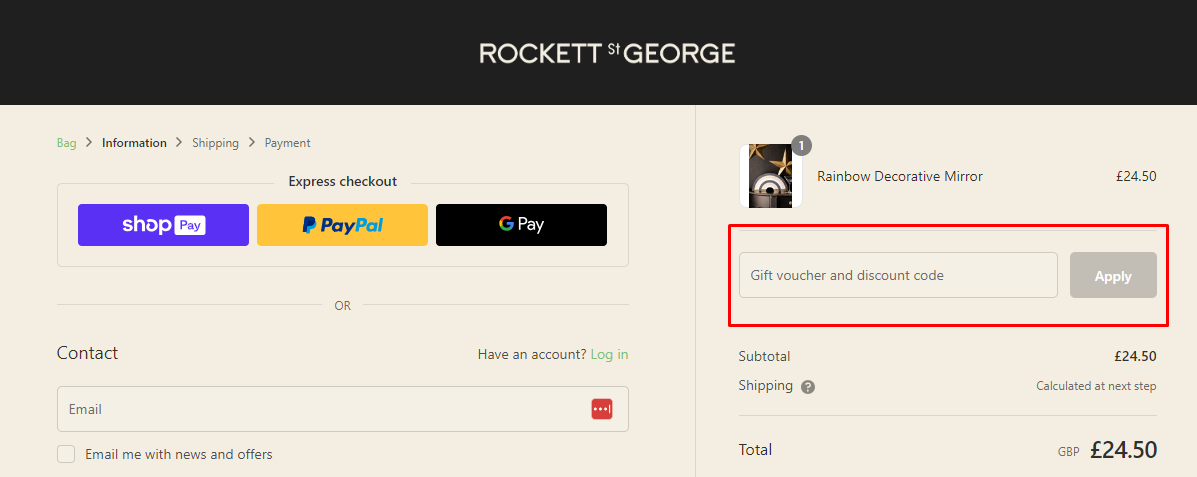Image resolution: width=1197 pixels, height=477 pixels.
Task: Focus the Email input field
Action: [320, 409]
